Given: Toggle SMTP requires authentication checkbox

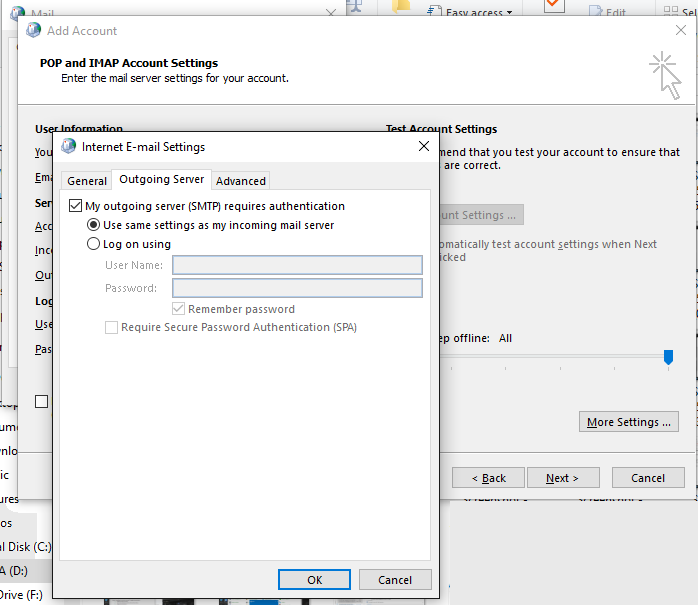Looking at the screenshot, I should pyautogui.click(x=76, y=206).
